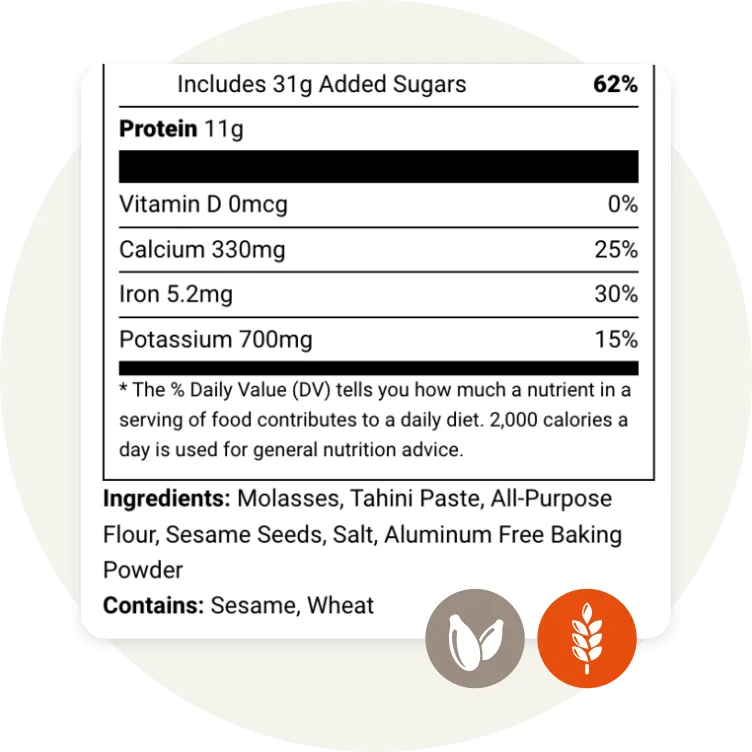Click the Calcium 330mg entry

point(202,250)
